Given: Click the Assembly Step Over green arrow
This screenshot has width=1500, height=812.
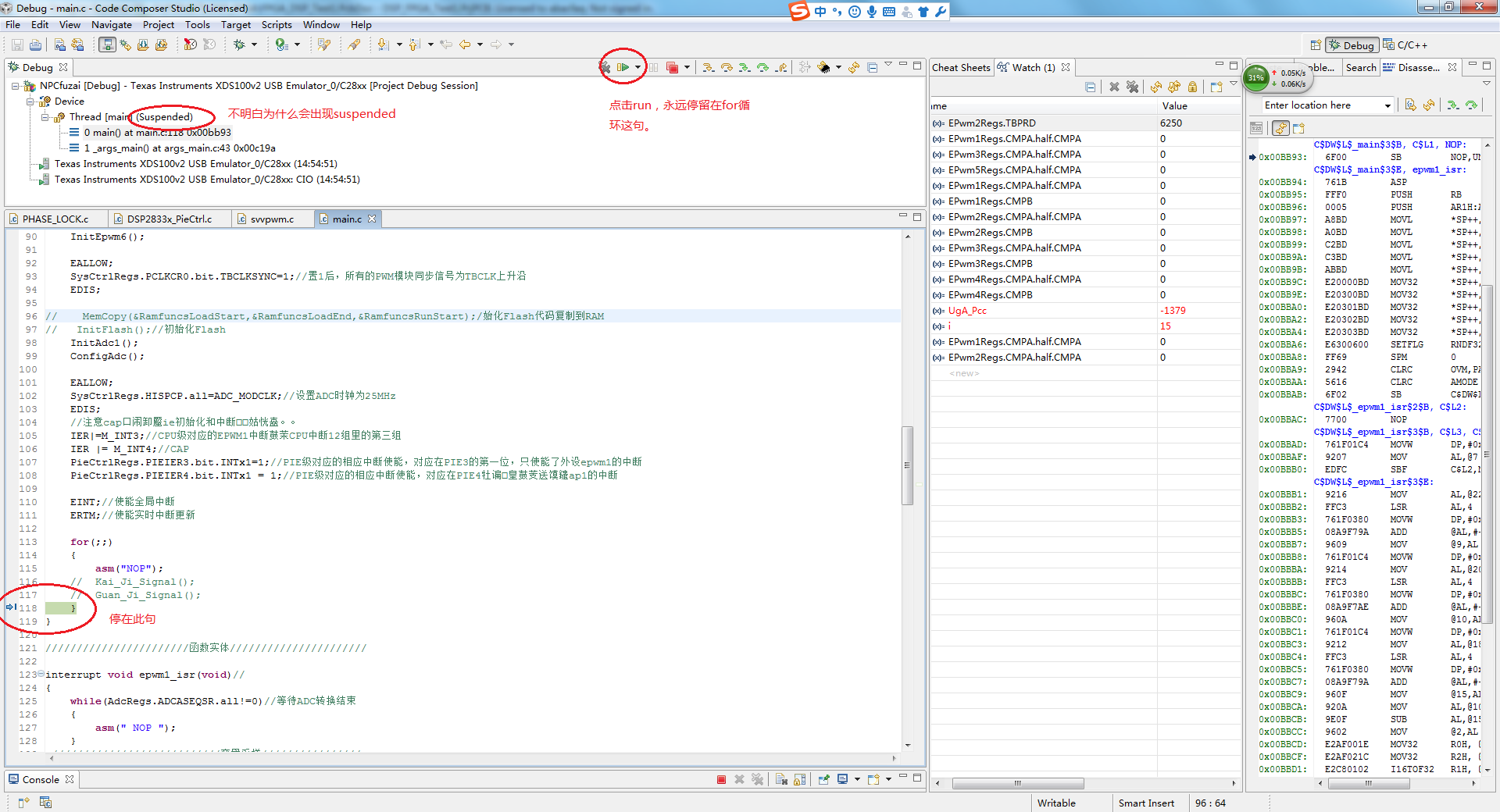Looking at the screenshot, I should tap(762, 68).
